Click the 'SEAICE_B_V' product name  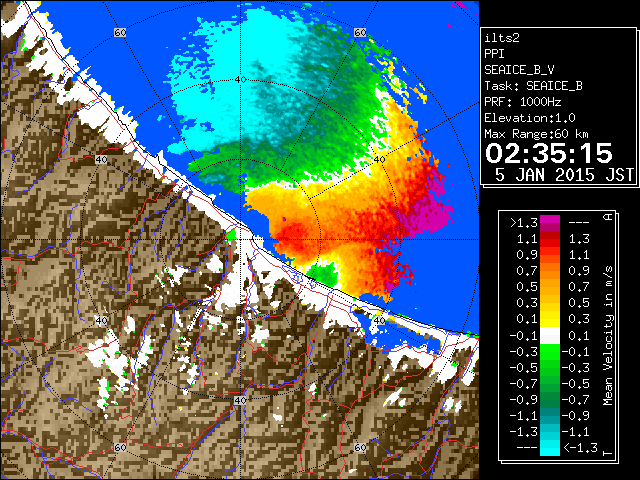point(519,70)
